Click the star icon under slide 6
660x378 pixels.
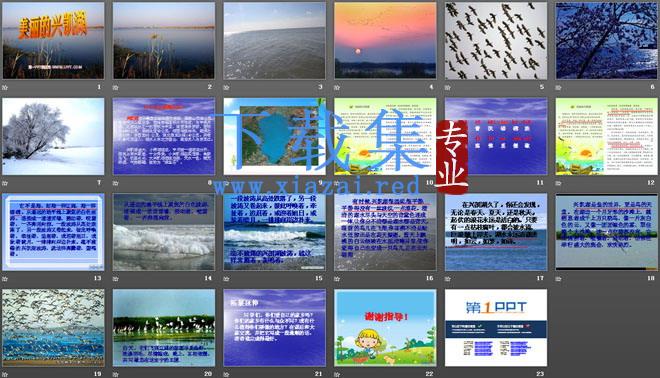pos(558,88)
